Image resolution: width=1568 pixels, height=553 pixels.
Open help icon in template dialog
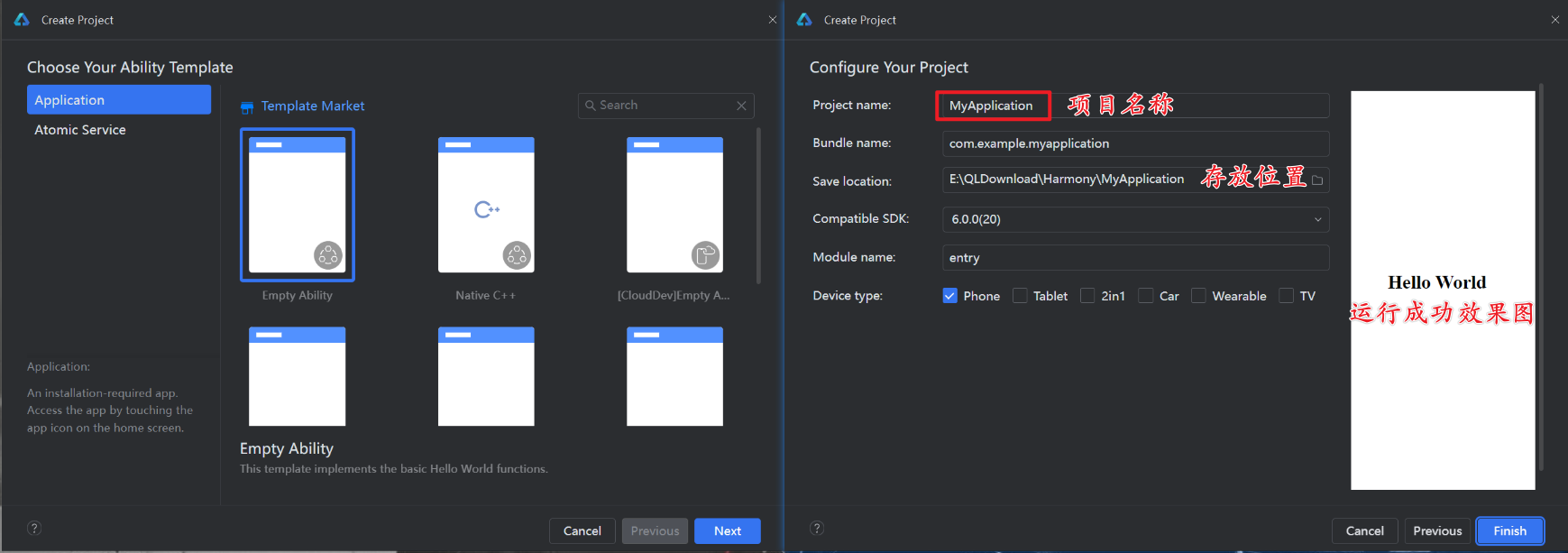pos(34,529)
